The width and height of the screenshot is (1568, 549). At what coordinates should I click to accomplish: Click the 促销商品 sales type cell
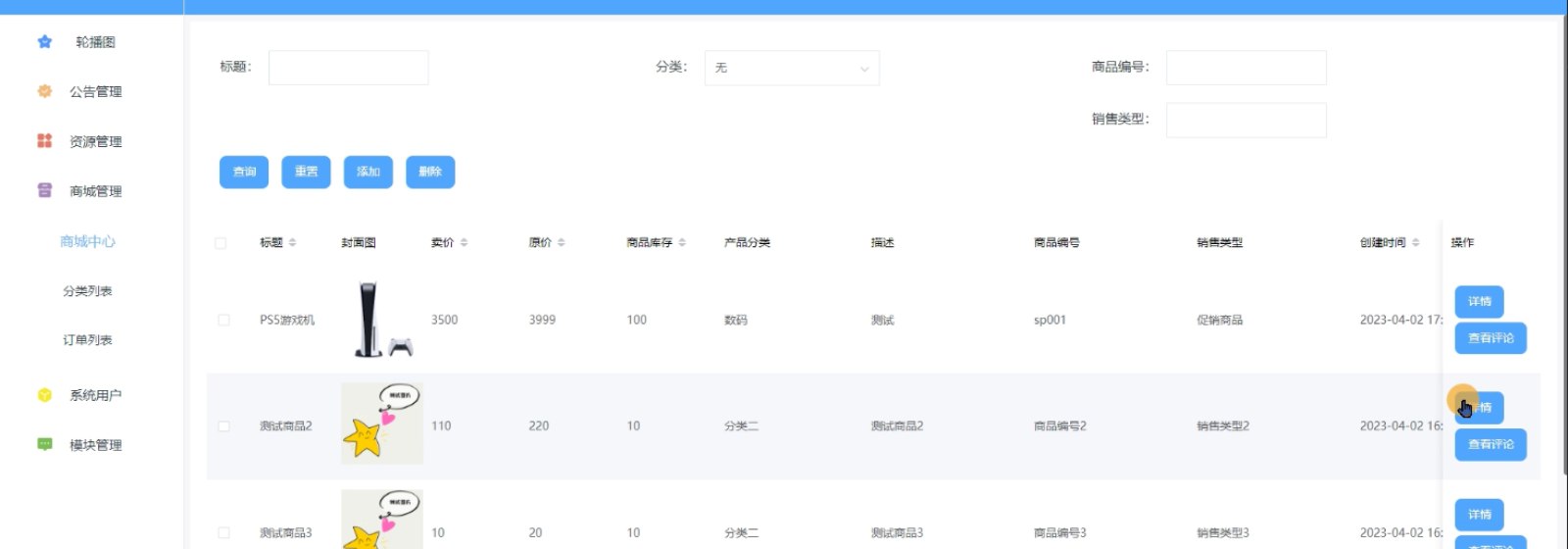[x=1219, y=320]
